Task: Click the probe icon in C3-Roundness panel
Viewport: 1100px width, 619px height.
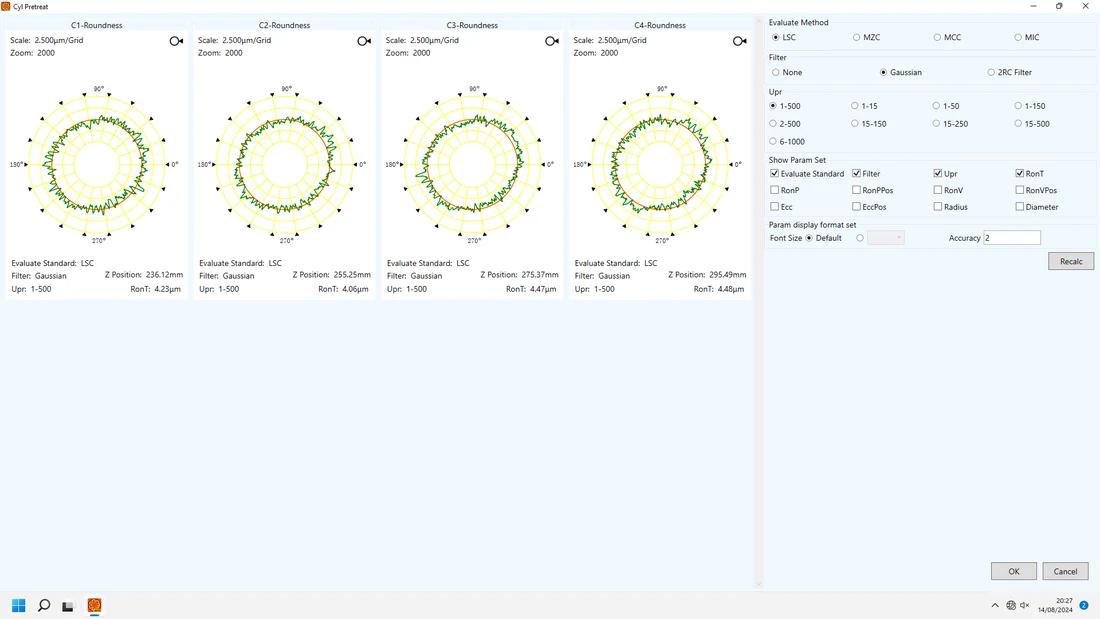Action: coord(552,41)
